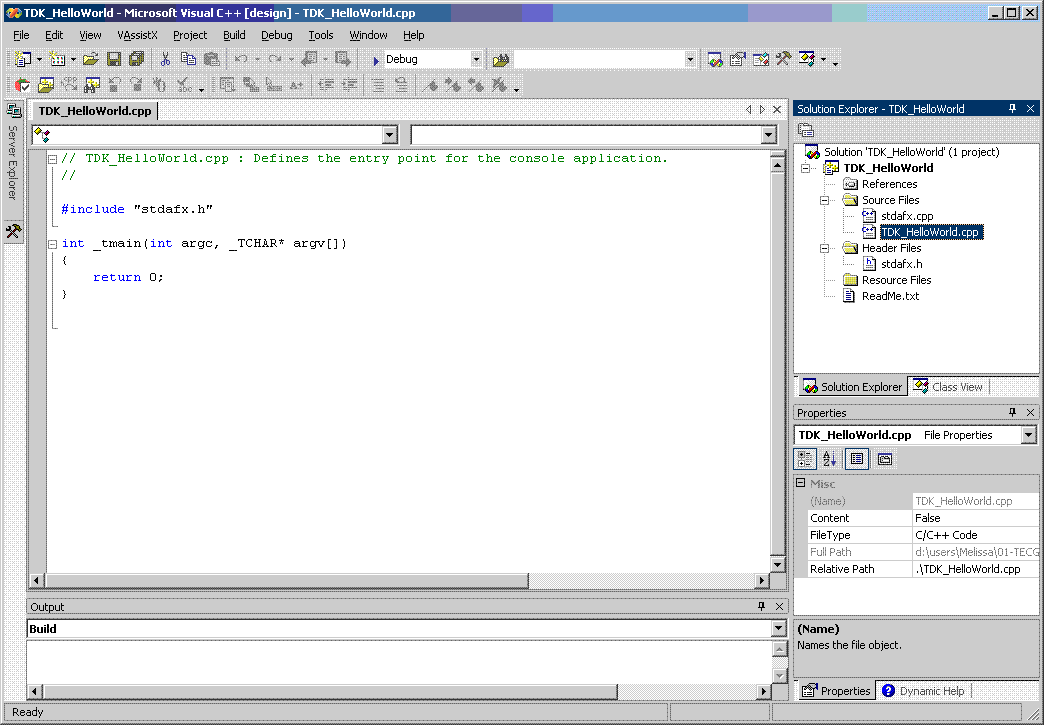
Task: Click the VAssistX open file in workspace icon
Action: [46, 85]
